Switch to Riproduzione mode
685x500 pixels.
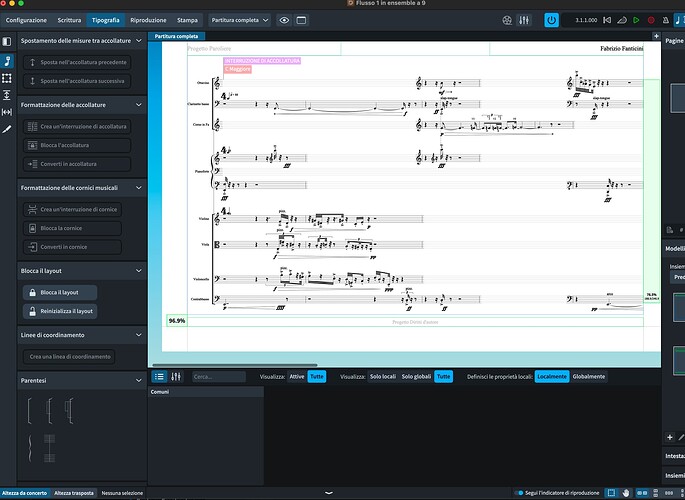pos(148,20)
